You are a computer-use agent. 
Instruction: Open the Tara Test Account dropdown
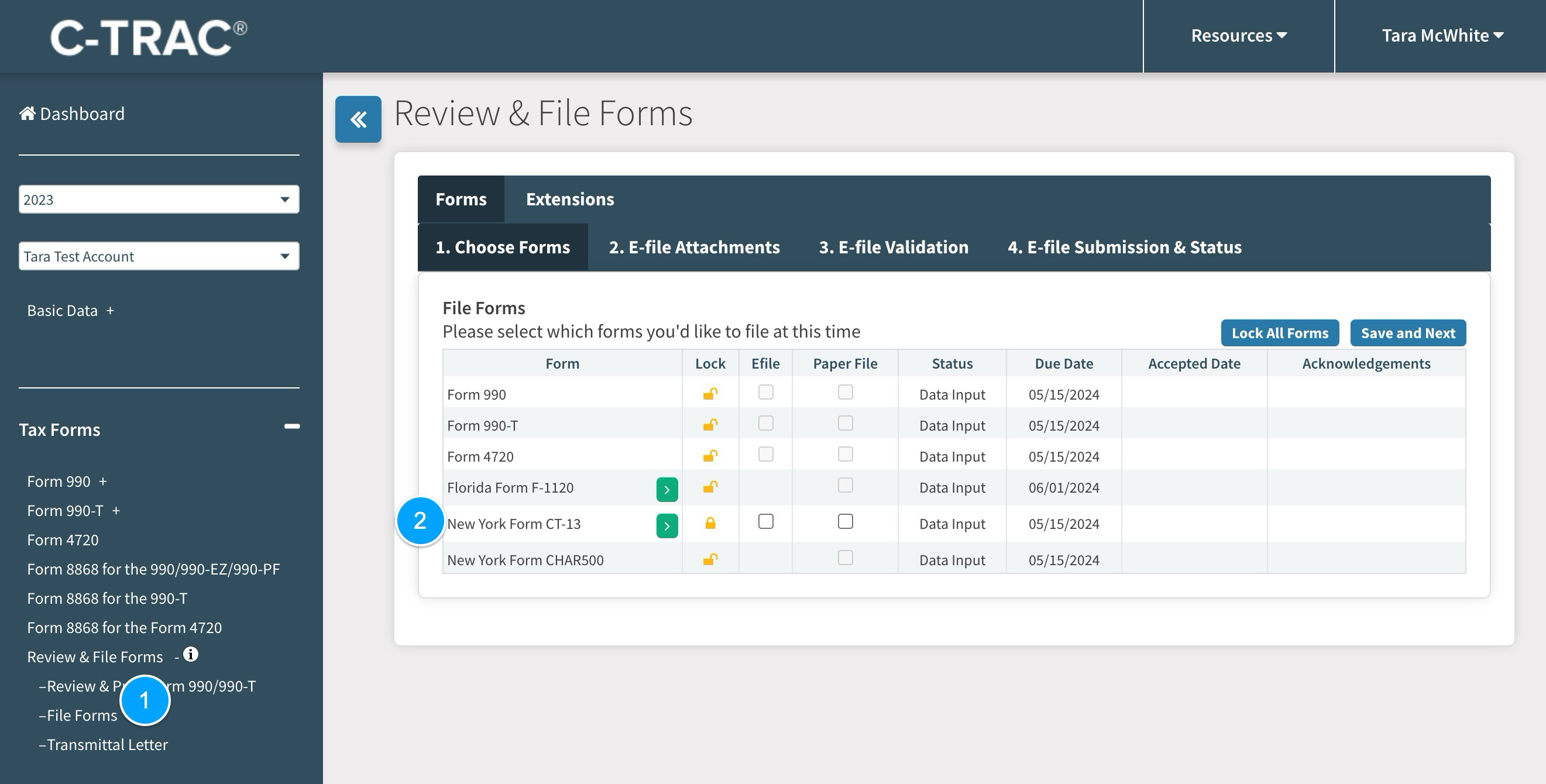click(x=159, y=256)
